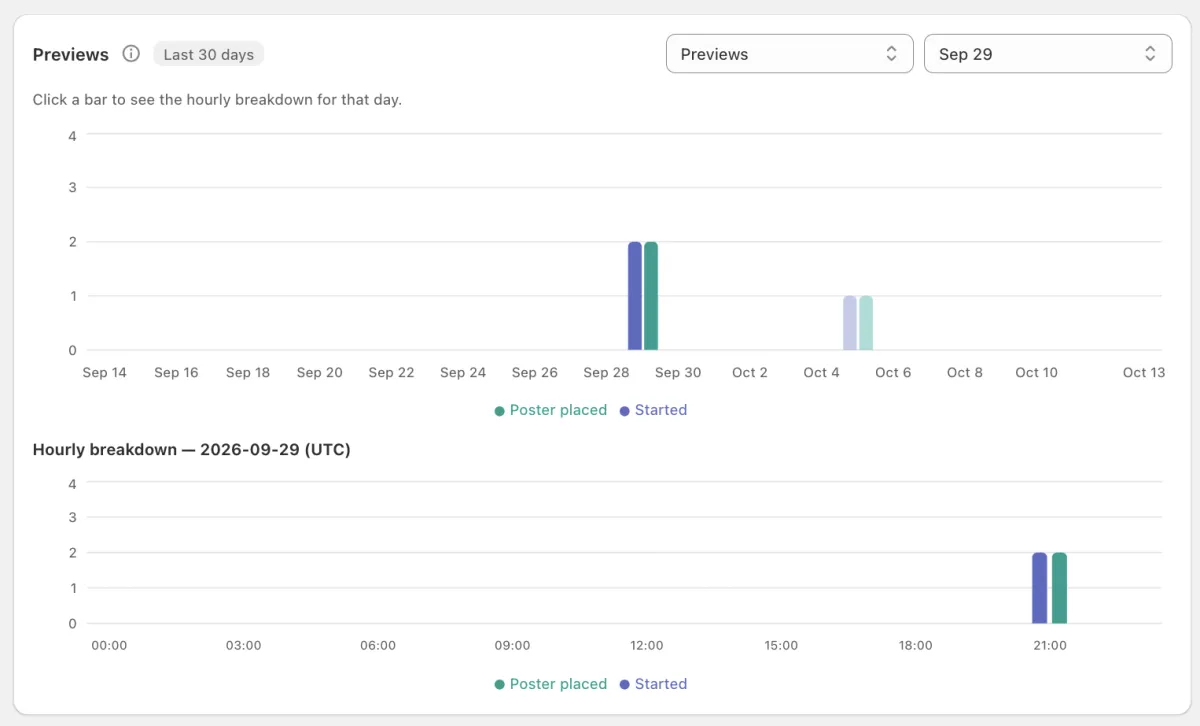The width and height of the screenshot is (1200, 726).
Task: Click the Sep 30 axis label
Action: coord(678,372)
